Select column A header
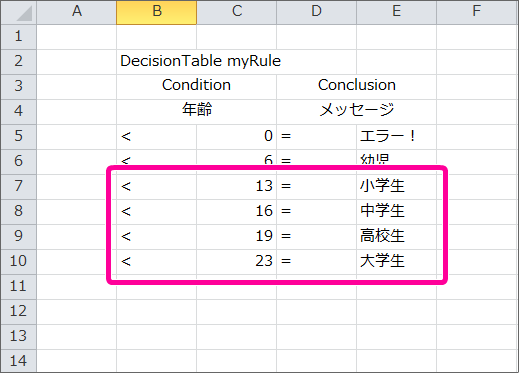This screenshot has width=519, height=373. (77, 12)
